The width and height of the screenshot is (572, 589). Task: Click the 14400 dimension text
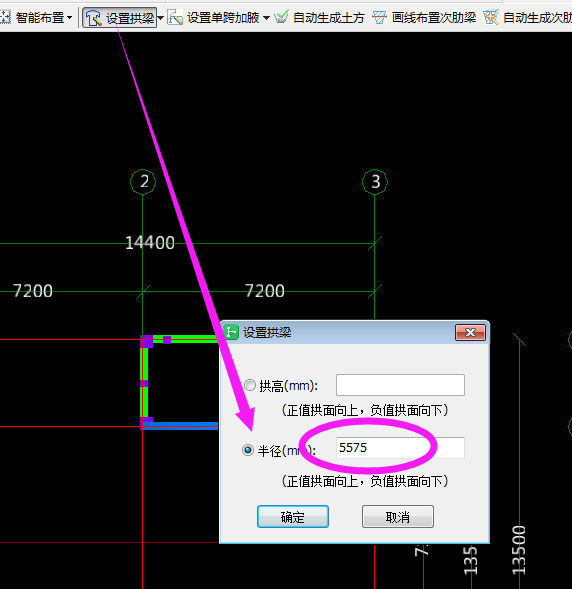click(150, 243)
